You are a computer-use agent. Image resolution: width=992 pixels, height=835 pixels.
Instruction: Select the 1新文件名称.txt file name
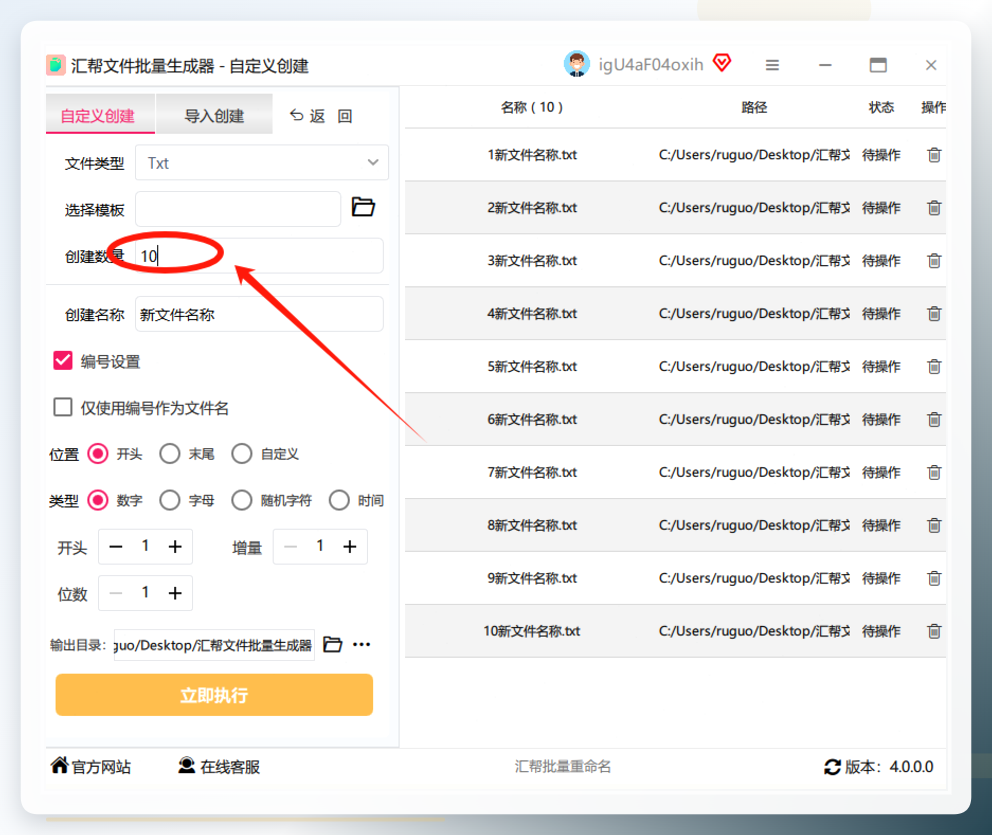pyautogui.click(x=532, y=155)
